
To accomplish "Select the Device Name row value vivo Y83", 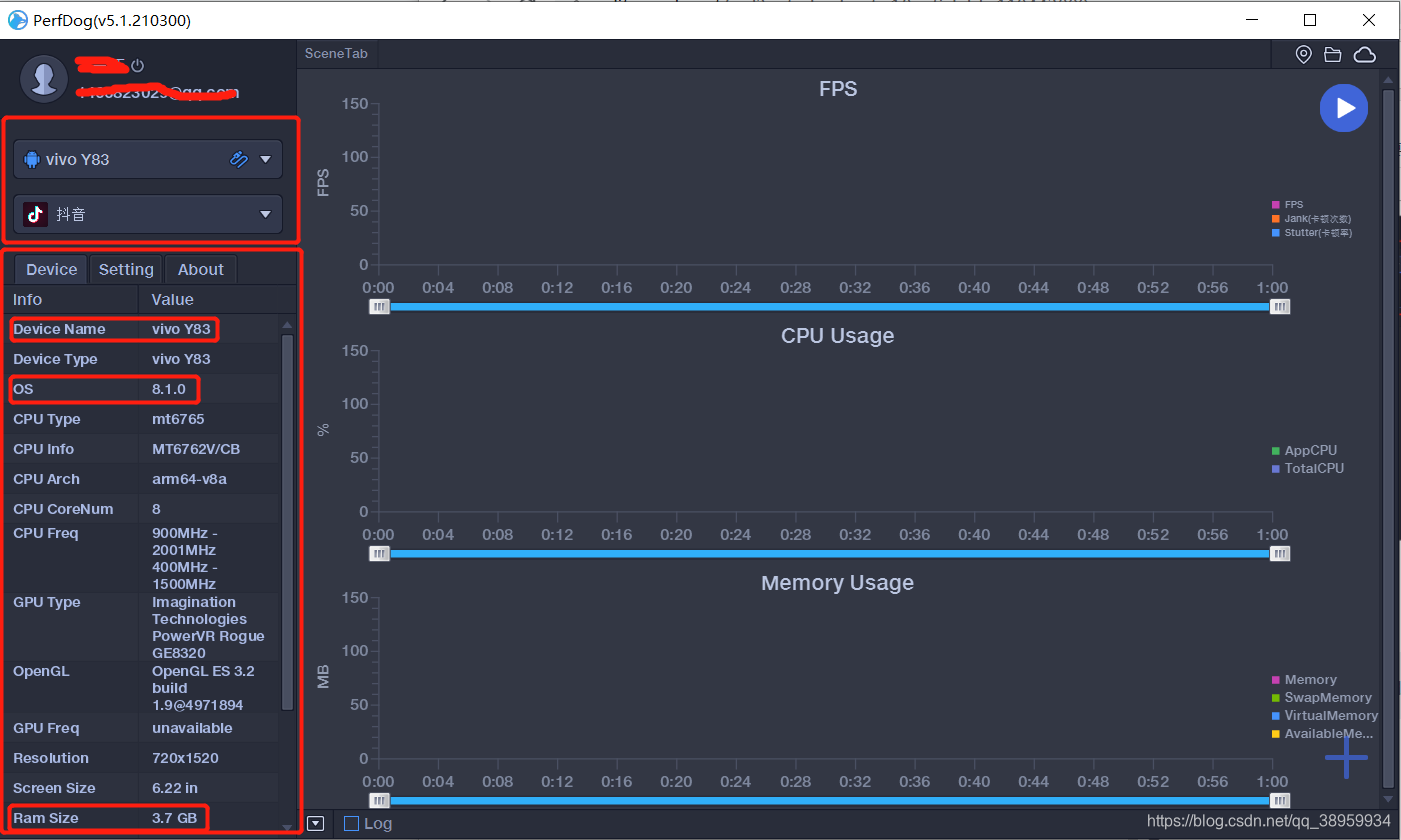I will 179,329.
